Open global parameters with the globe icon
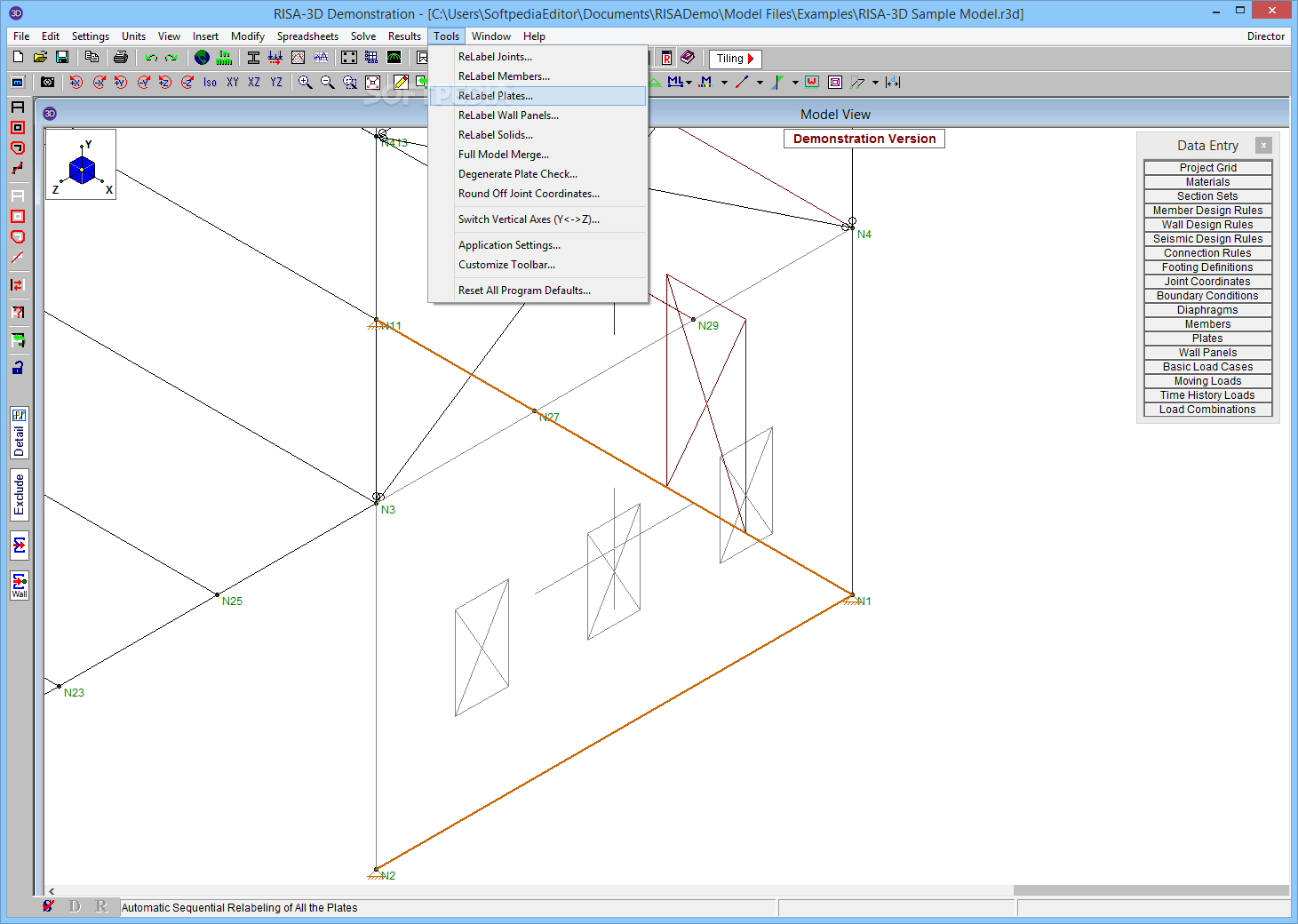Viewport: 1298px width, 924px height. tap(202, 57)
